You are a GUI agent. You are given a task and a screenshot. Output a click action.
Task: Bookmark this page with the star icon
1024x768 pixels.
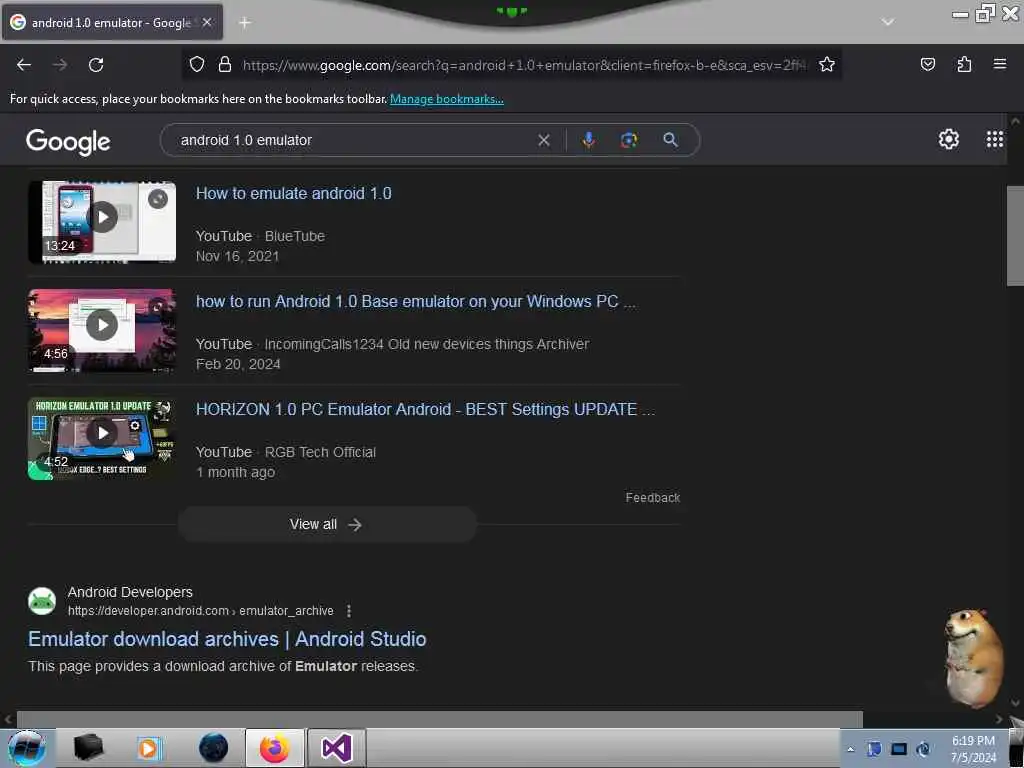pos(827,64)
